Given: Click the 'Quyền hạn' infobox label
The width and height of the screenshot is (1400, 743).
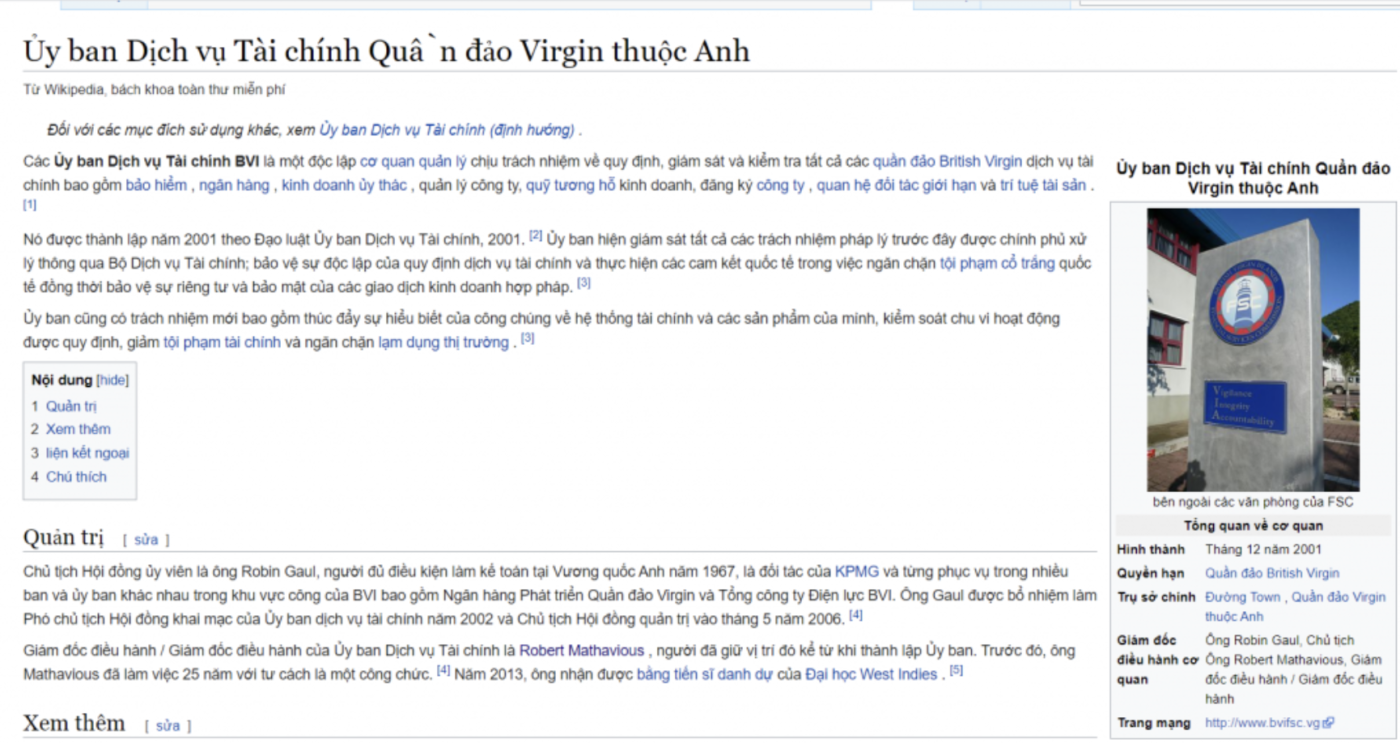Looking at the screenshot, I should pos(1150,573).
